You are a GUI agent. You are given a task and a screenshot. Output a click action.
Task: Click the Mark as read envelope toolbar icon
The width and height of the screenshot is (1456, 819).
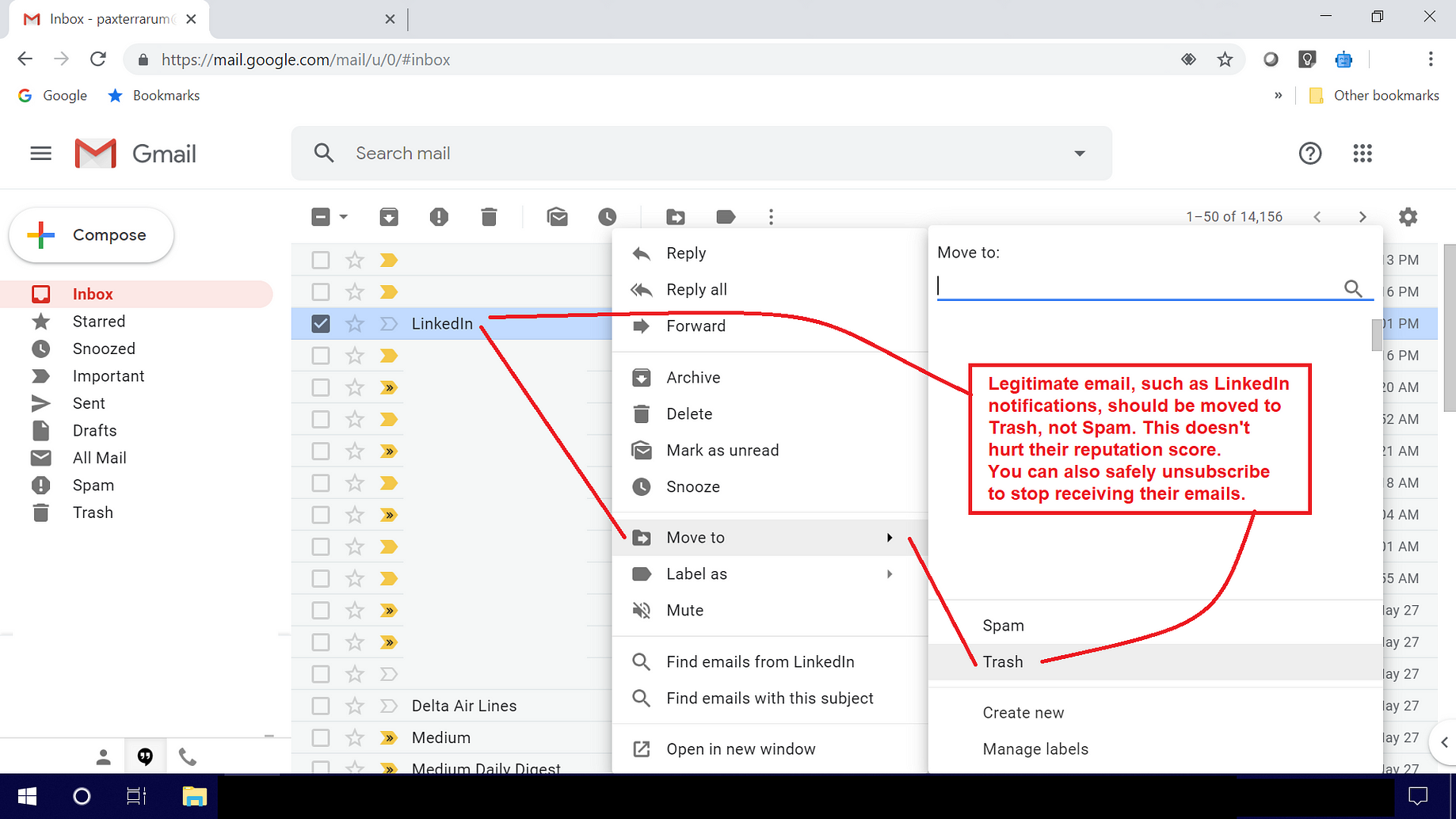click(x=558, y=217)
